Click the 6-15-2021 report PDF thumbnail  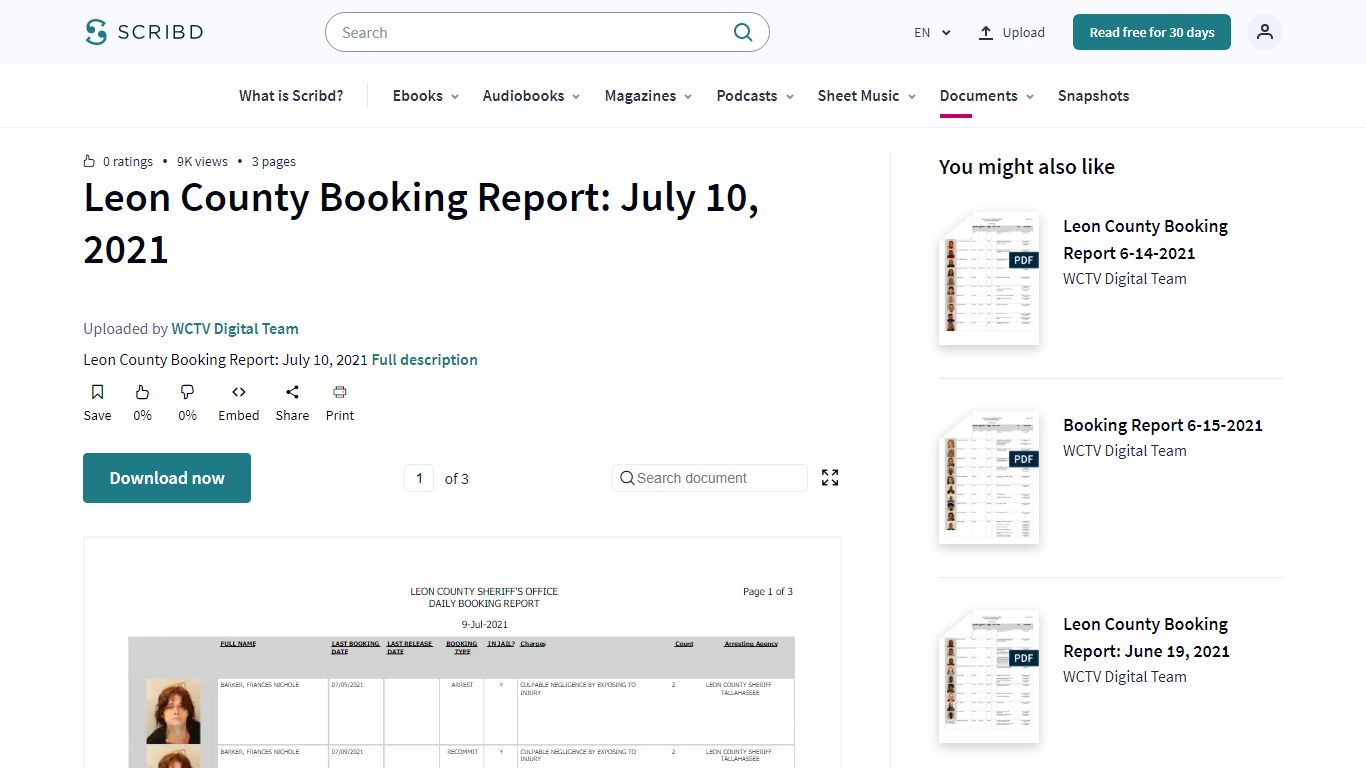click(x=989, y=478)
